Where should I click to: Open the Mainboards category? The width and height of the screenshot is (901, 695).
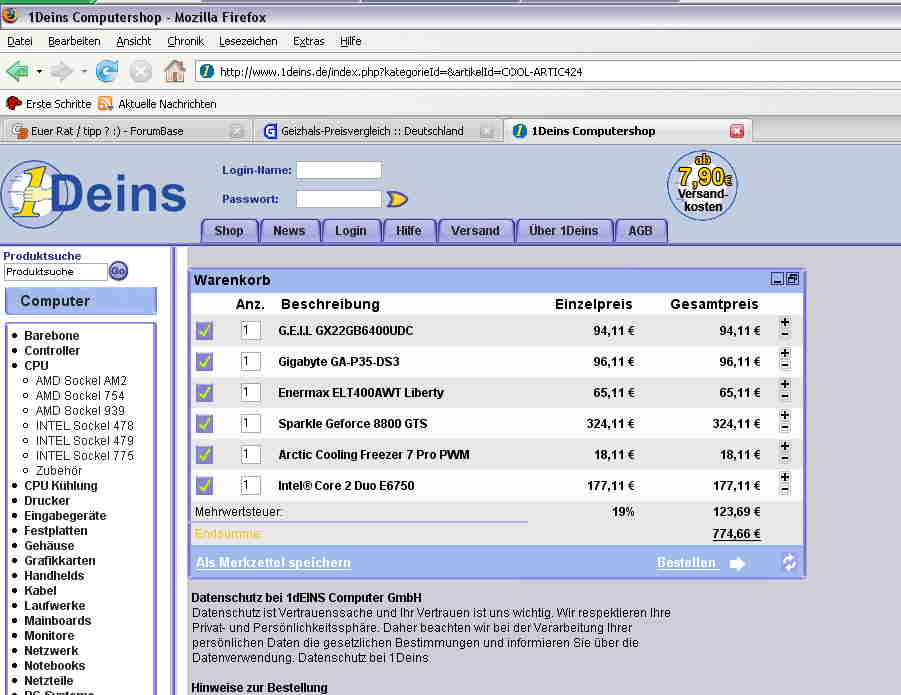pos(57,620)
